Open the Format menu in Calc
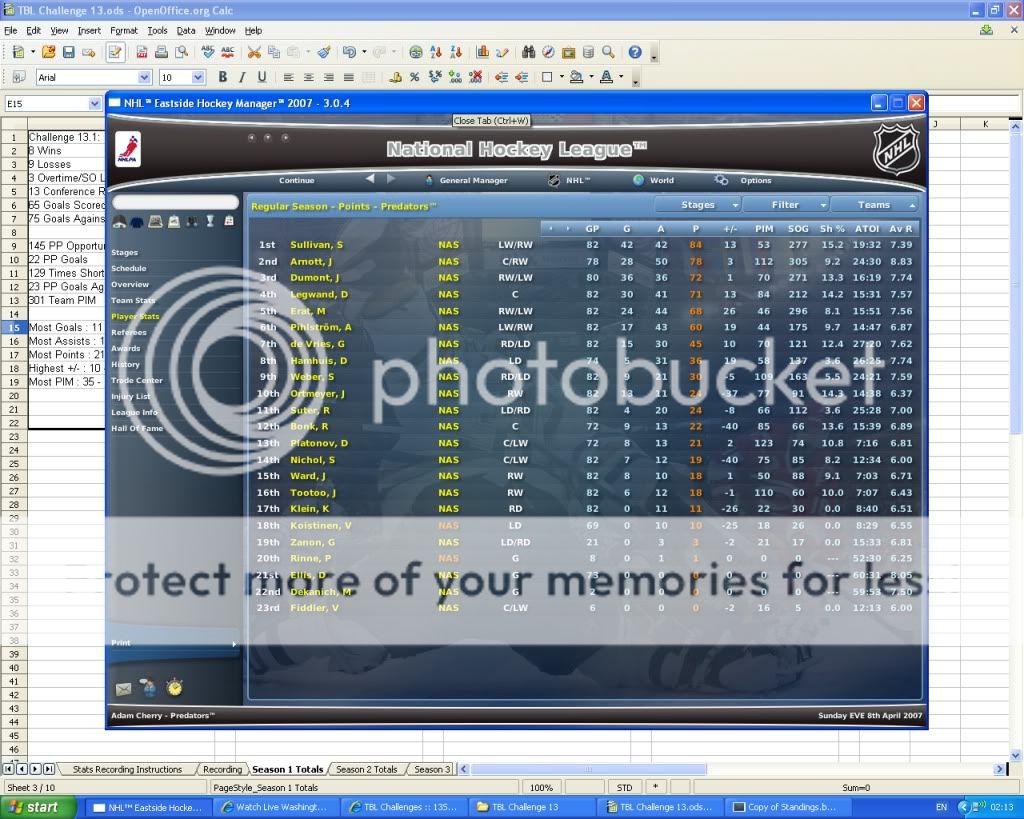This screenshot has height=819, width=1024. 123,31
